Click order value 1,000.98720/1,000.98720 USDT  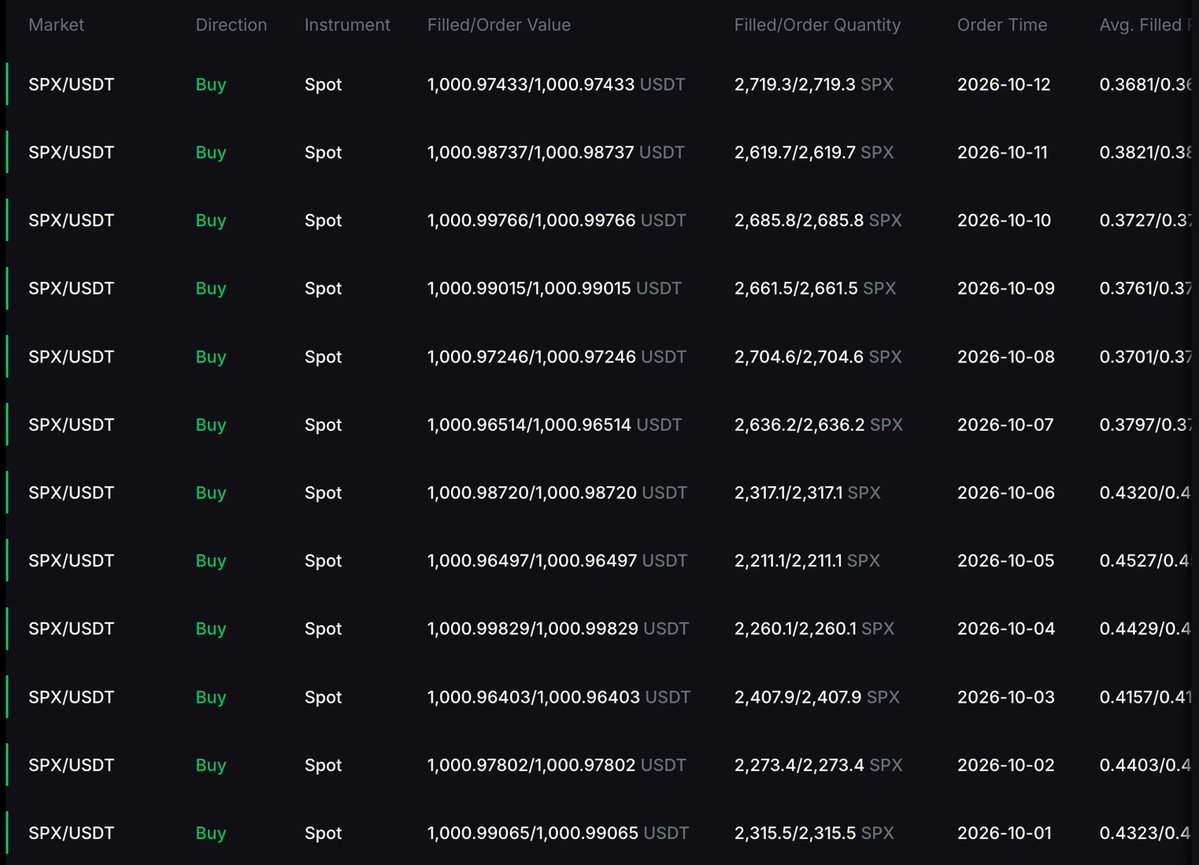point(557,493)
